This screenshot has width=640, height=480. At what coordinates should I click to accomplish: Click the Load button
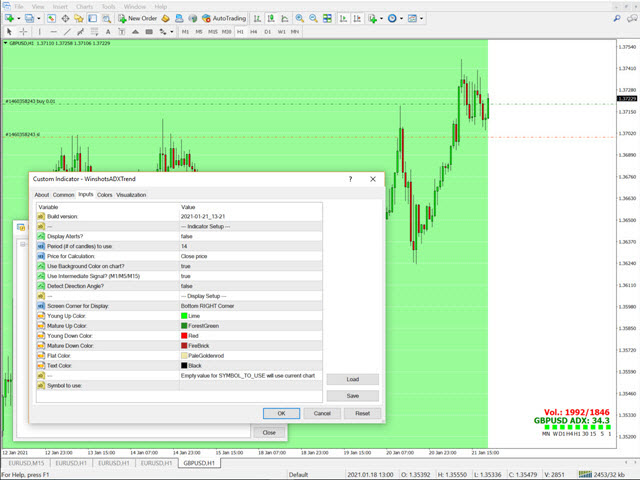click(352, 380)
